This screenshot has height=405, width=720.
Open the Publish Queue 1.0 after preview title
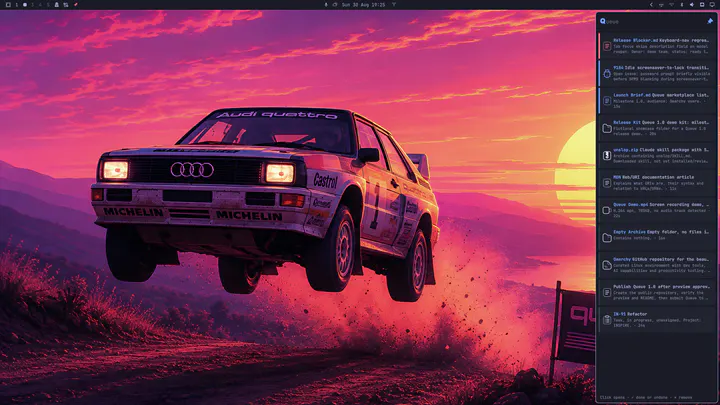pyautogui.click(x=661, y=287)
